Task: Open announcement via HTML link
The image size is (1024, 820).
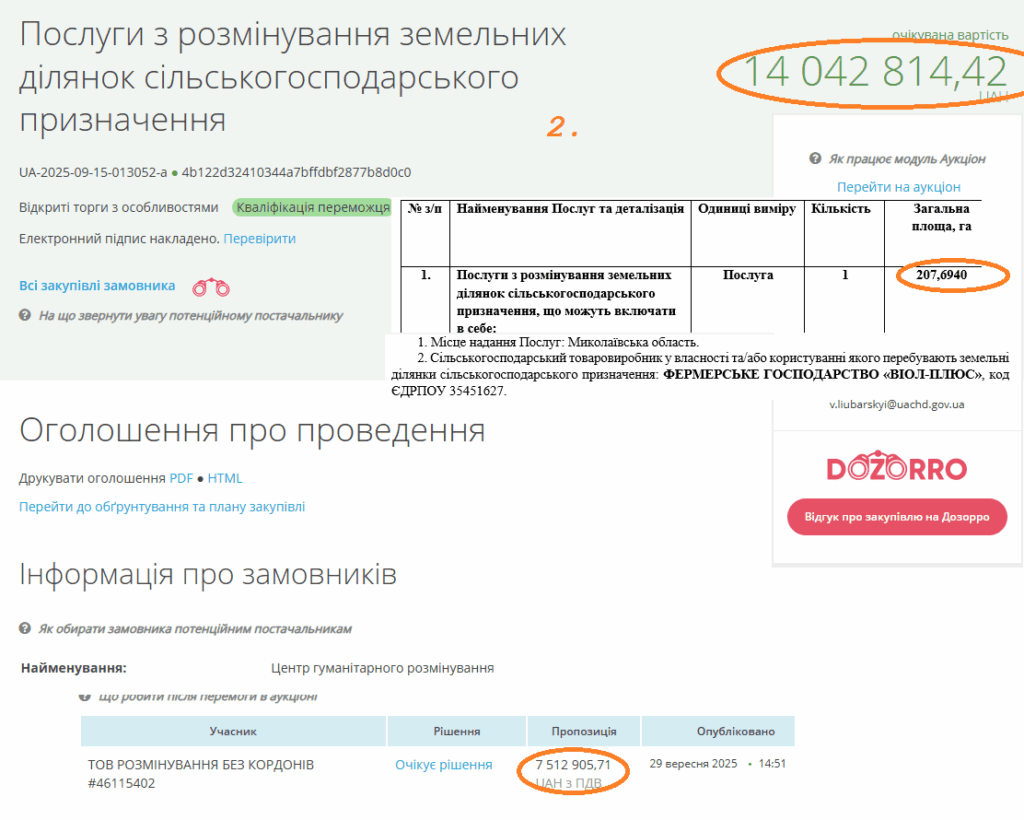Action: [x=225, y=478]
